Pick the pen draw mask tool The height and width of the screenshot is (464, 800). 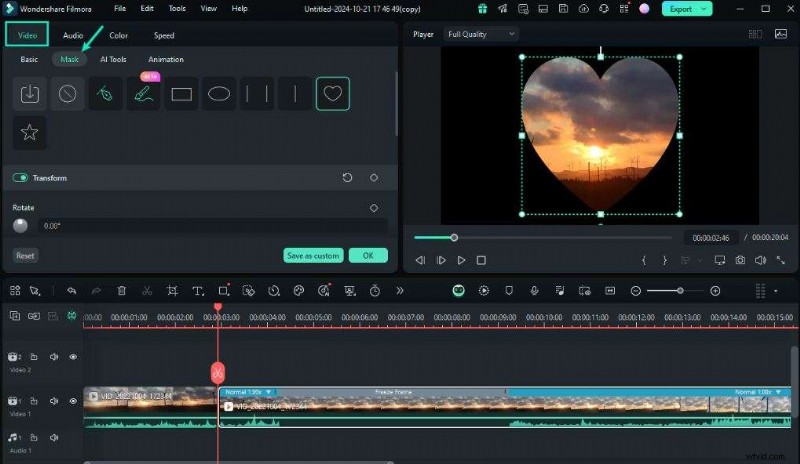coord(105,94)
